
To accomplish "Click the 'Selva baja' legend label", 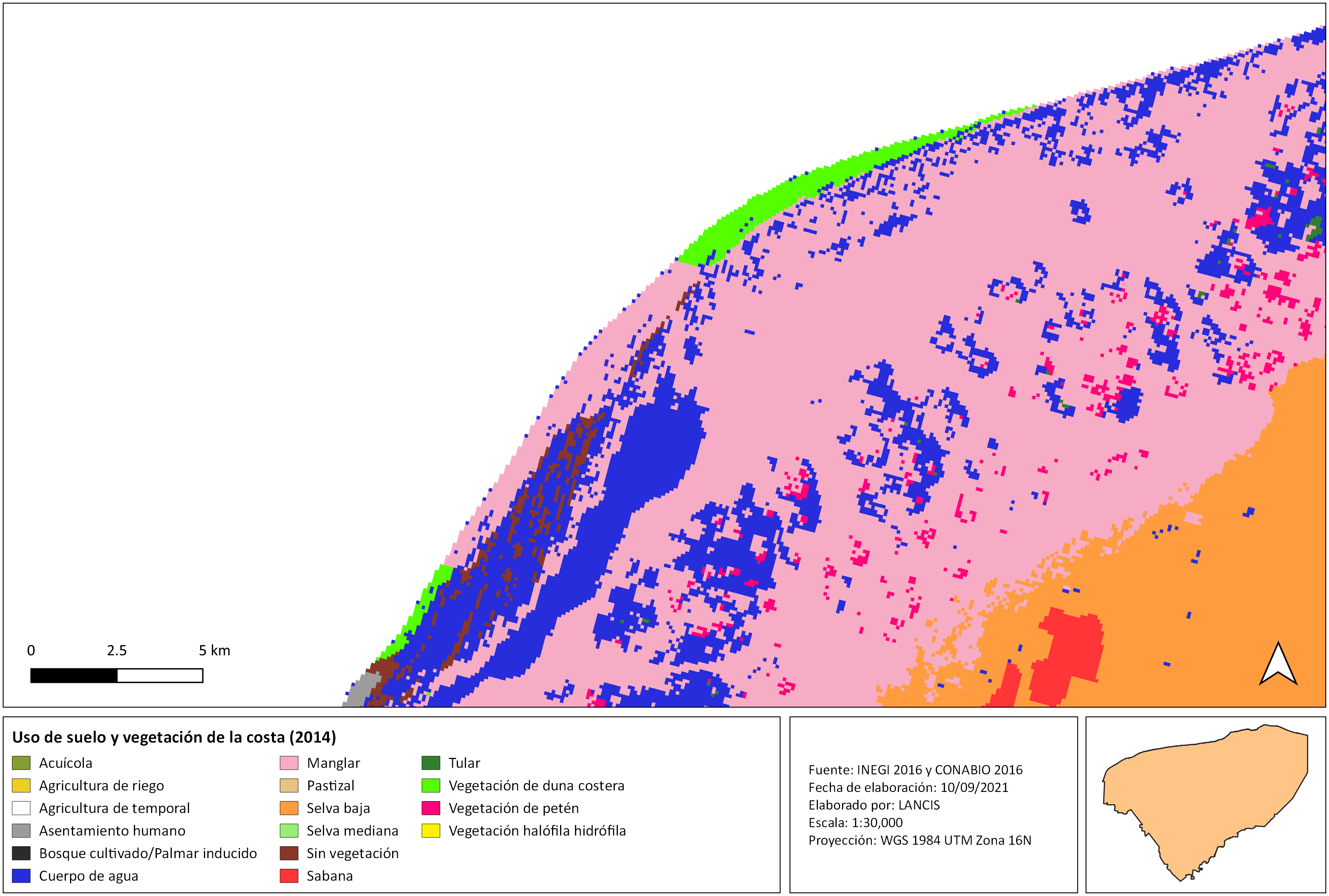I will point(338,808).
